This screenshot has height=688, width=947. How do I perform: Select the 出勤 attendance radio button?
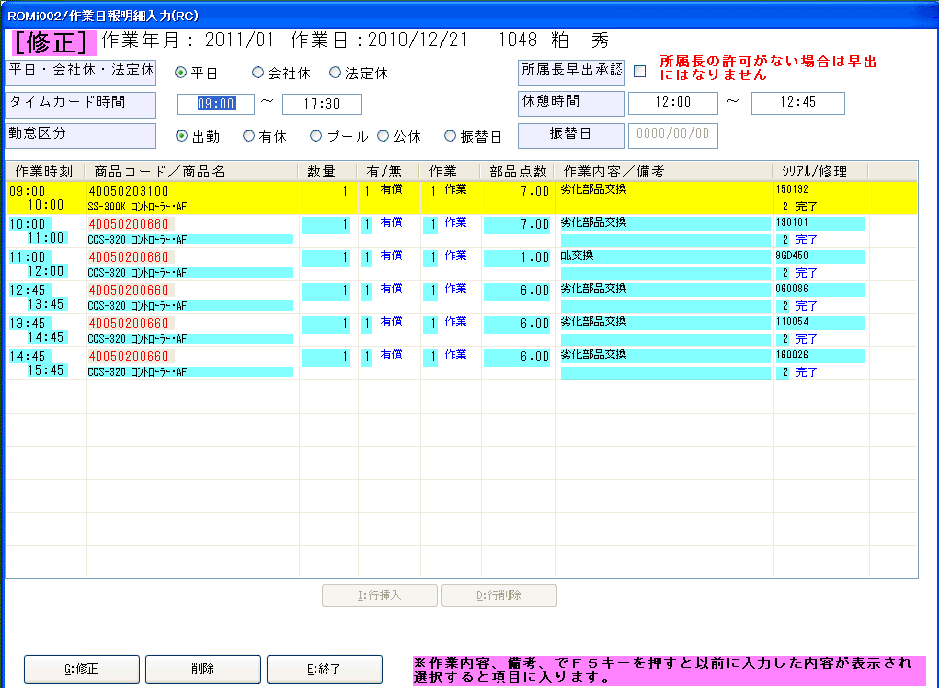click(x=182, y=137)
